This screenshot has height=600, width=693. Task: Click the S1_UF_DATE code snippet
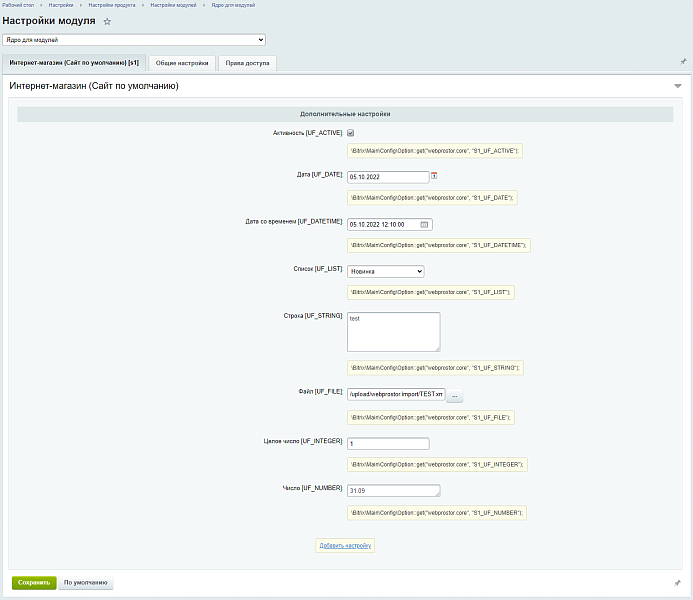pyautogui.click(x=432, y=197)
